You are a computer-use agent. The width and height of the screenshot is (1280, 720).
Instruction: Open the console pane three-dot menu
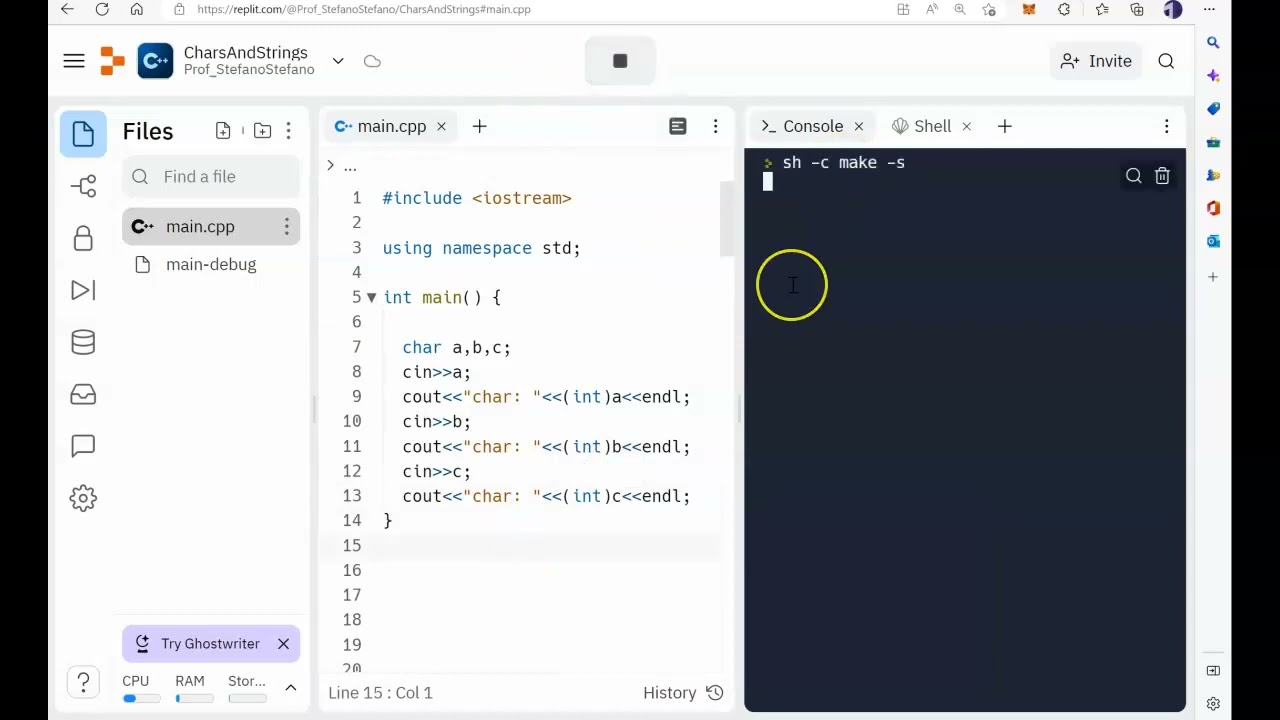(1166, 127)
